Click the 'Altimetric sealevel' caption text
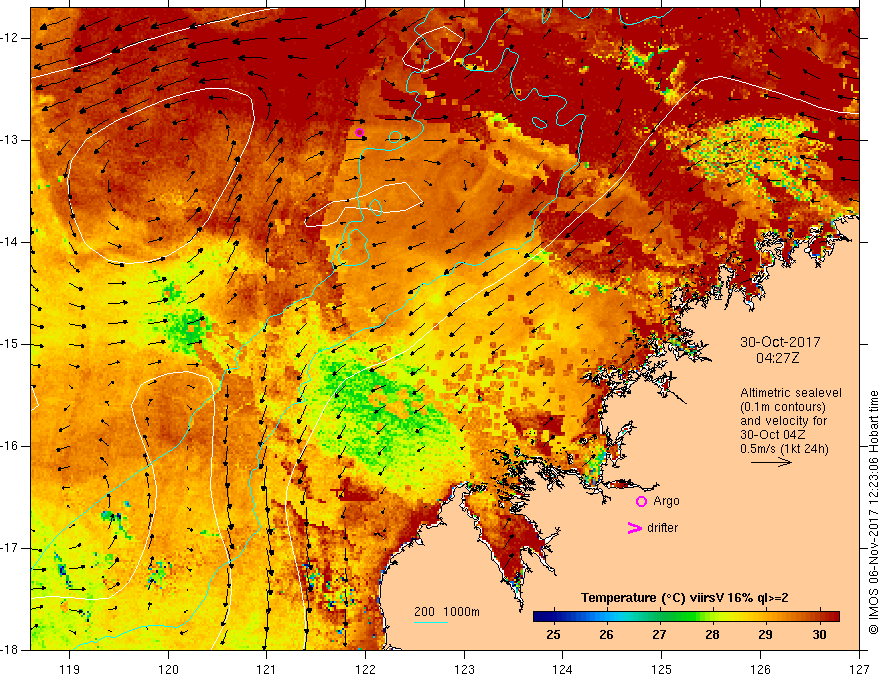The image size is (880, 680). coord(791,393)
